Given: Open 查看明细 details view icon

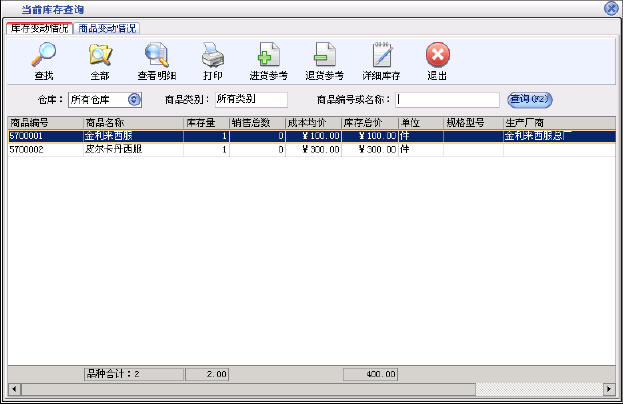Looking at the screenshot, I should [x=156, y=55].
